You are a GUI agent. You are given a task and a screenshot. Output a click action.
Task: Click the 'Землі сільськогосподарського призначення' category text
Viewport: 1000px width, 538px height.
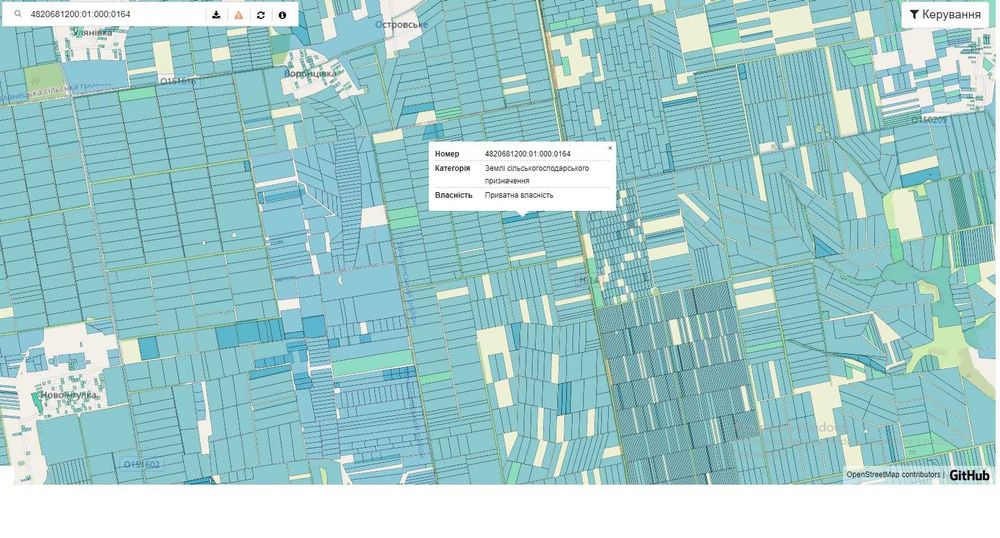point(536,175)
